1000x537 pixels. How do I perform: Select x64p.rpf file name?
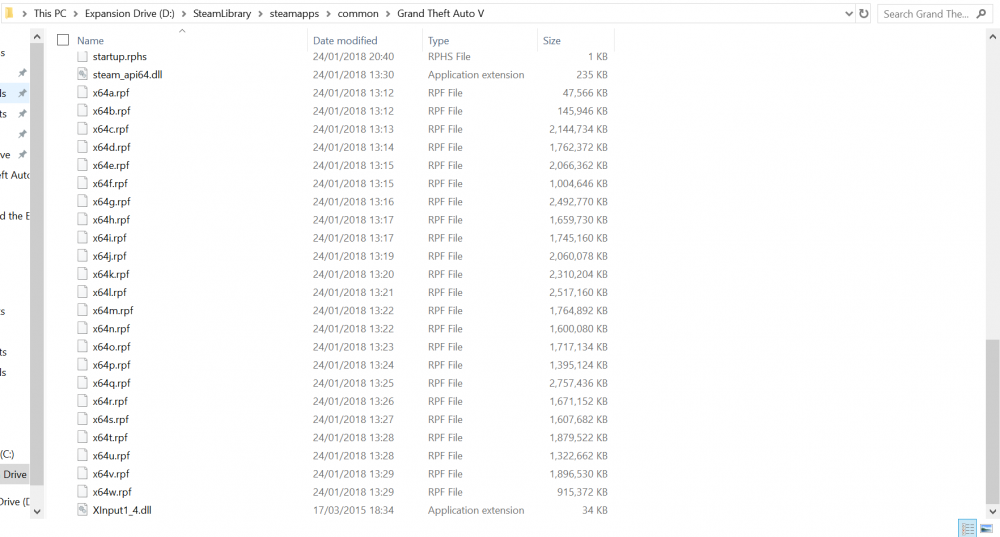click(x=112, y=365)
